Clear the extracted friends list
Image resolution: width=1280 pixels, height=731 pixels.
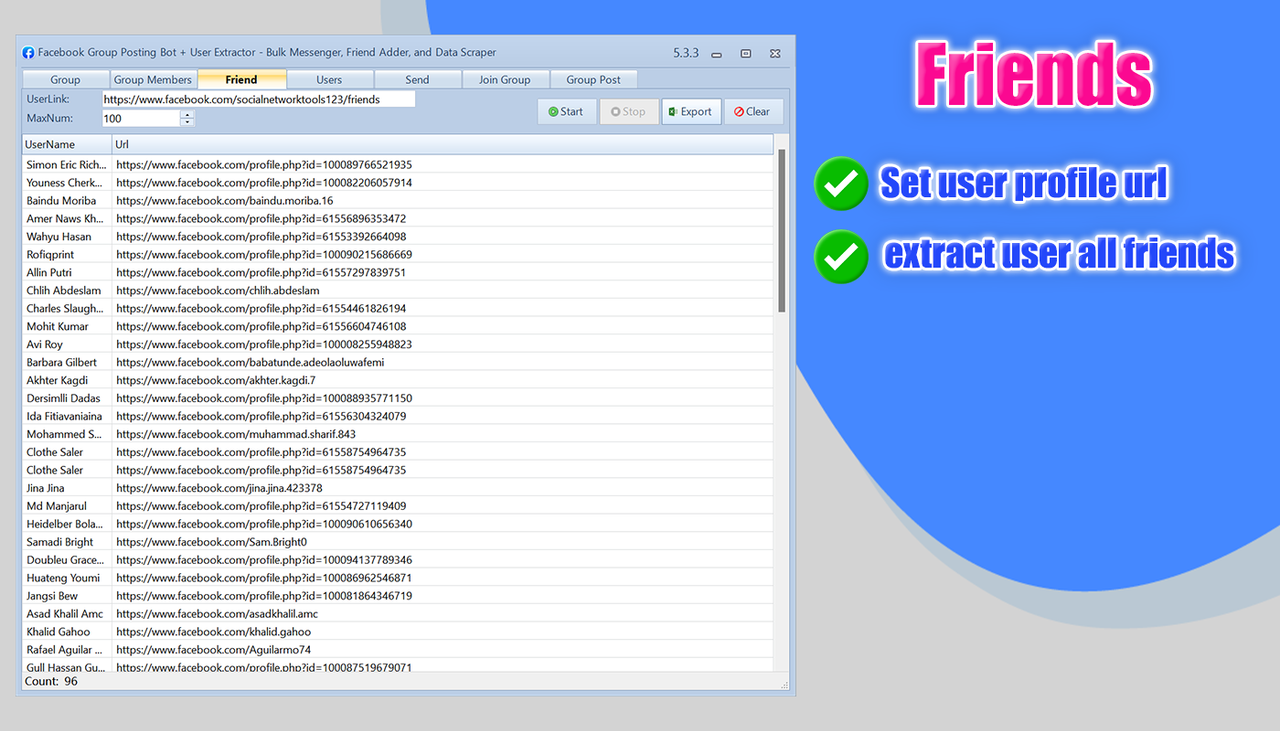(x=753, y=112)
